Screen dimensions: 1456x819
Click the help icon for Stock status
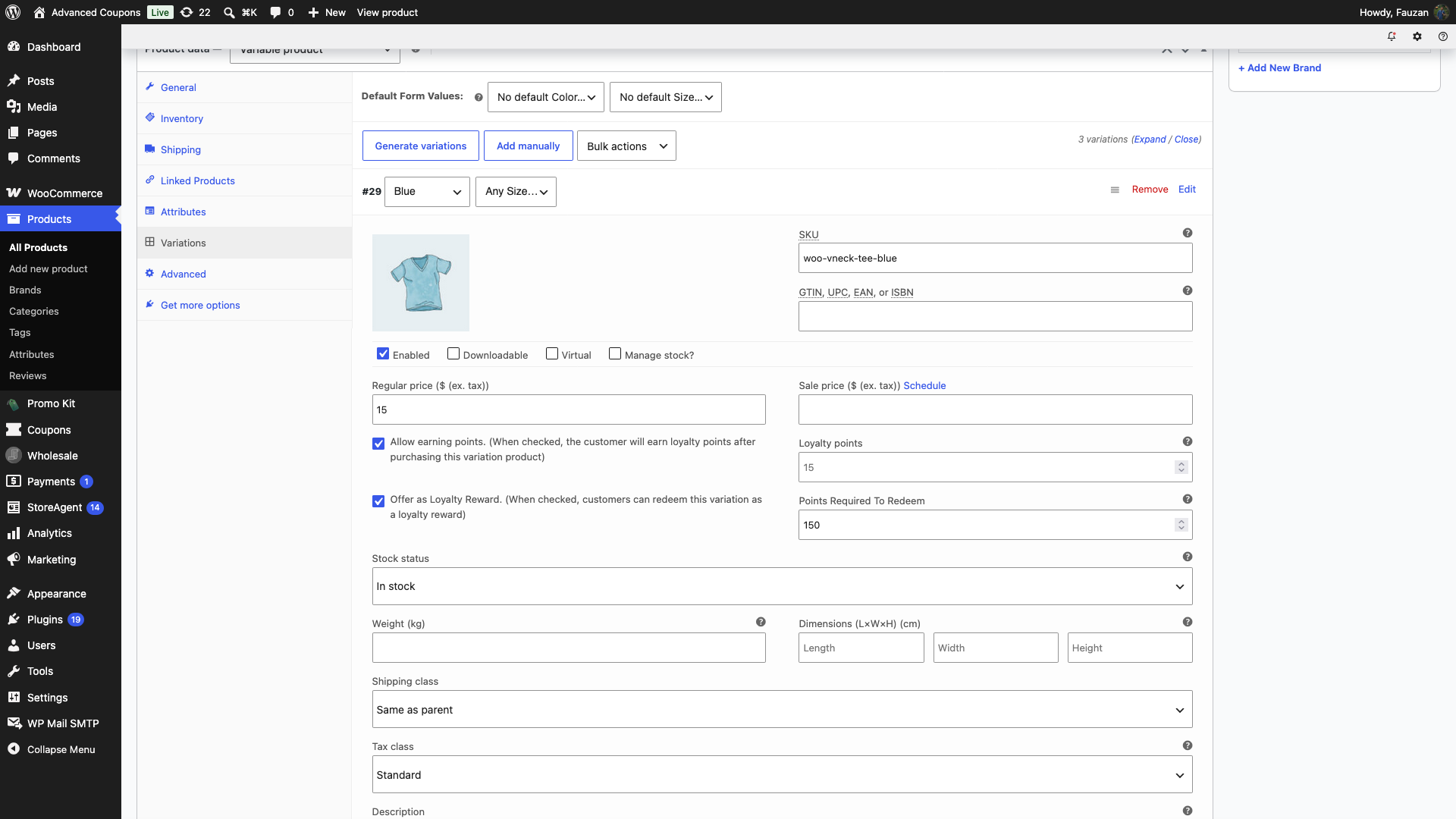click(1188, 557)
